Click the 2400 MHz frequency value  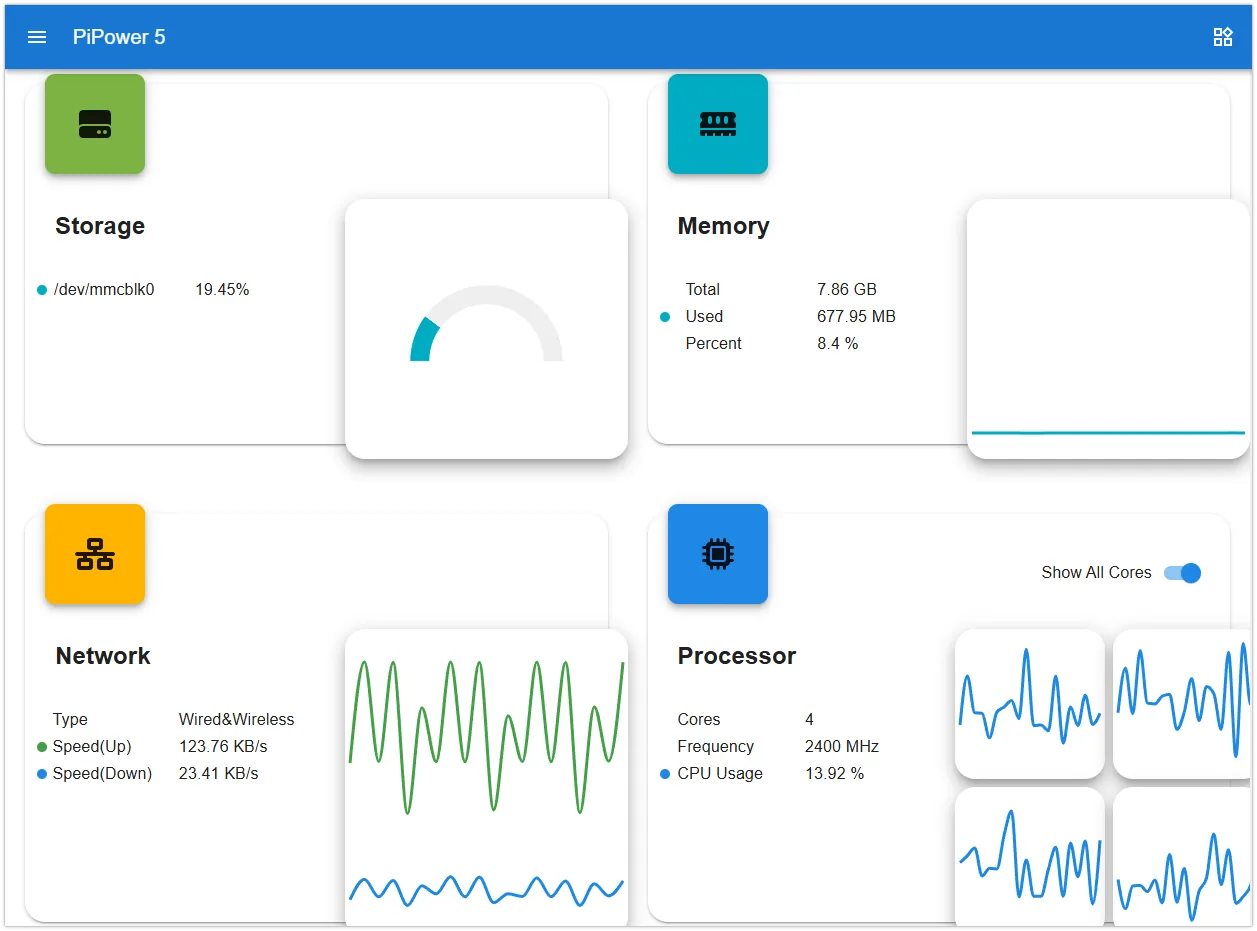pyautogui.click(x=842, y=747)
